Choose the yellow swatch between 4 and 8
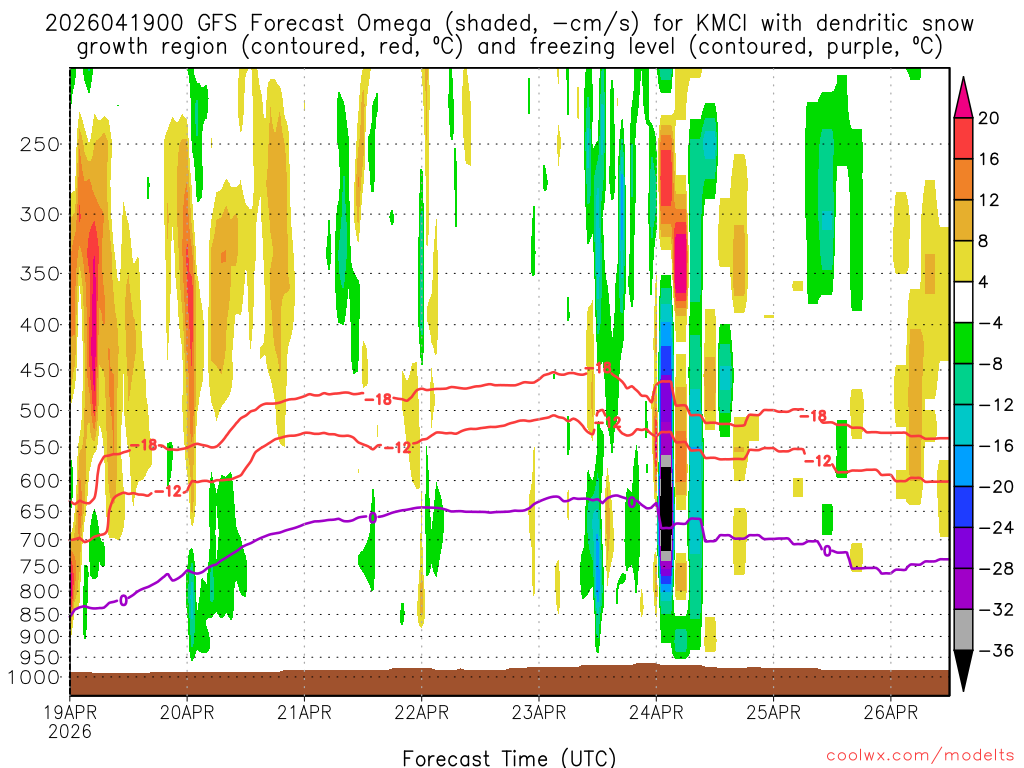Image resolution: width=1024 pixels, height=768 pixels. click(x=964, y=261)
